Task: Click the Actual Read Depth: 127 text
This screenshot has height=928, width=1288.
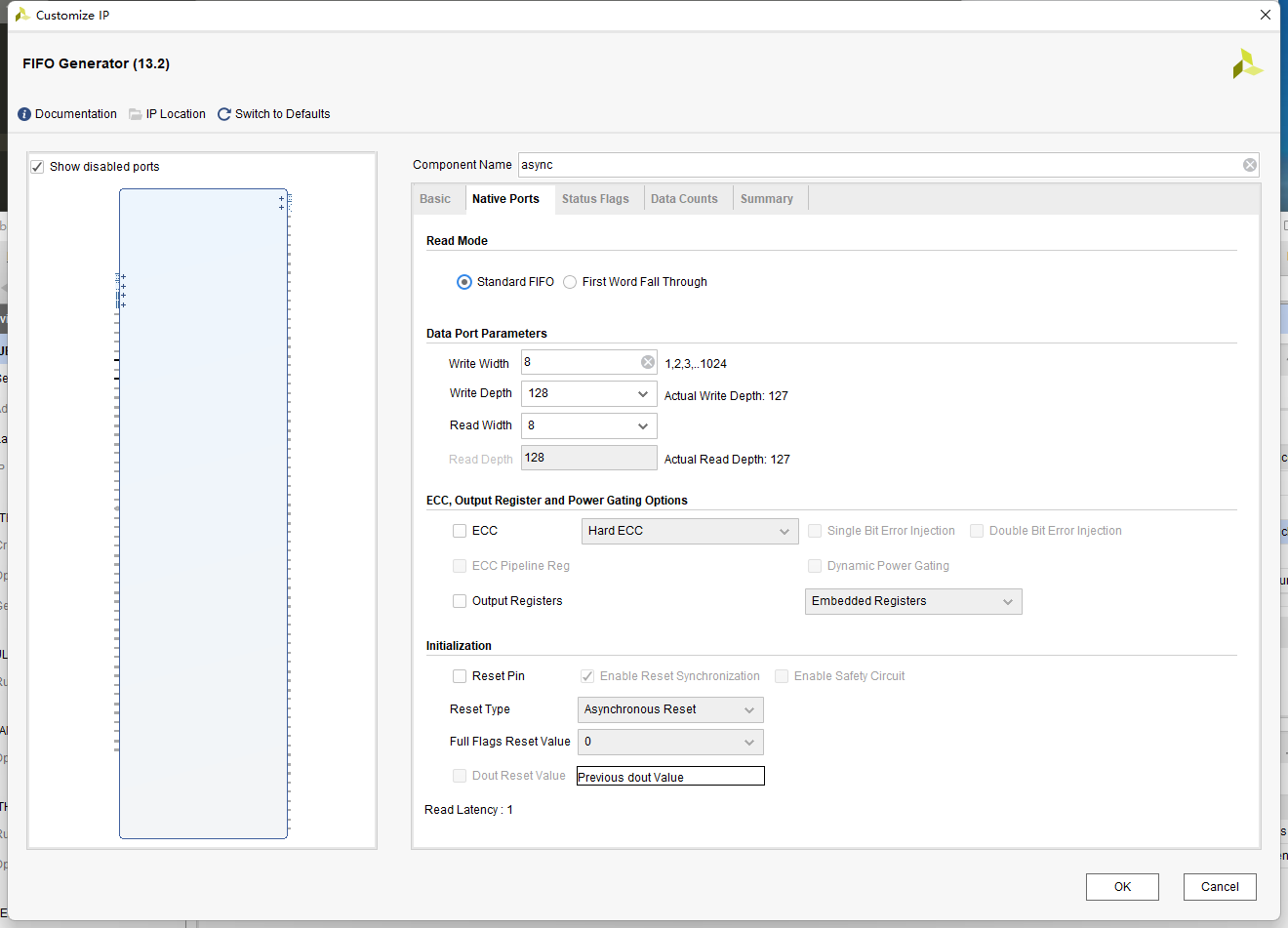Action: click(x=727, y=460)
